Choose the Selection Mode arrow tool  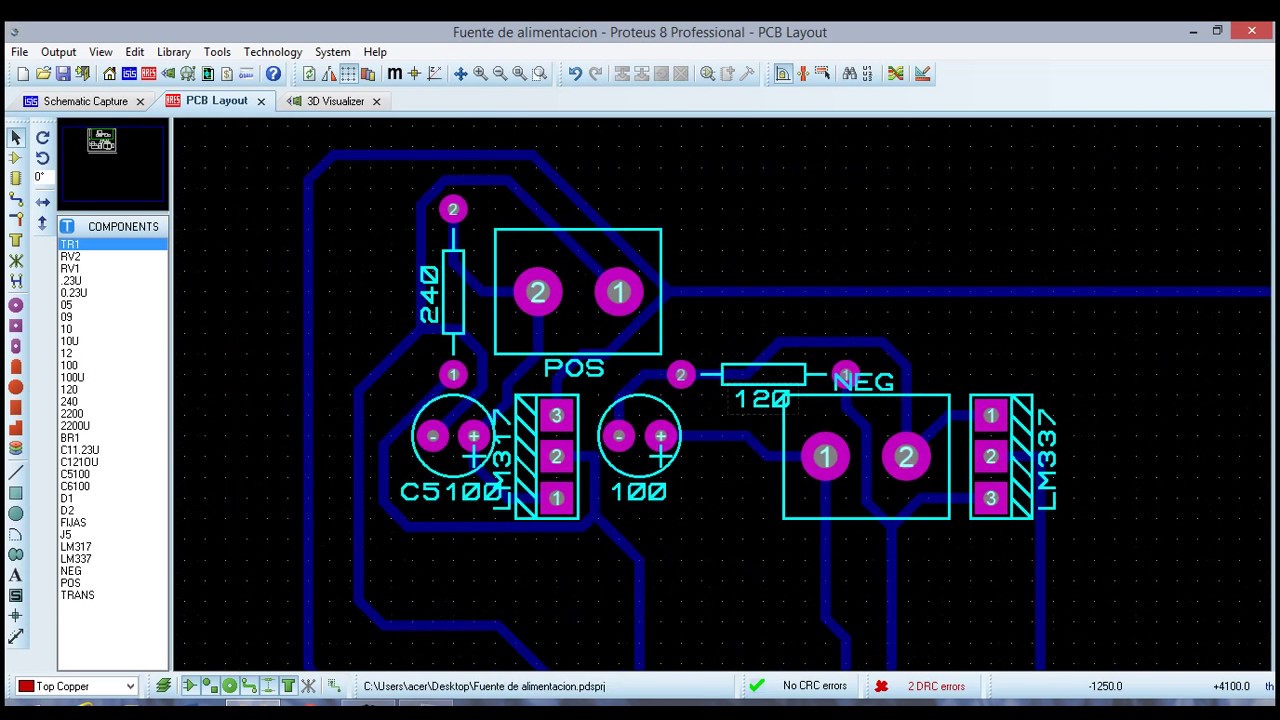tap(16, 137)
